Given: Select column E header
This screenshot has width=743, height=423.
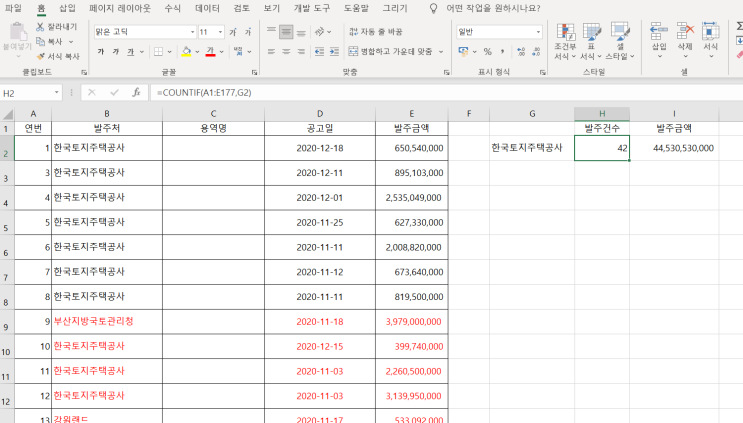Looking at the screenshot, I should [411, 114].
